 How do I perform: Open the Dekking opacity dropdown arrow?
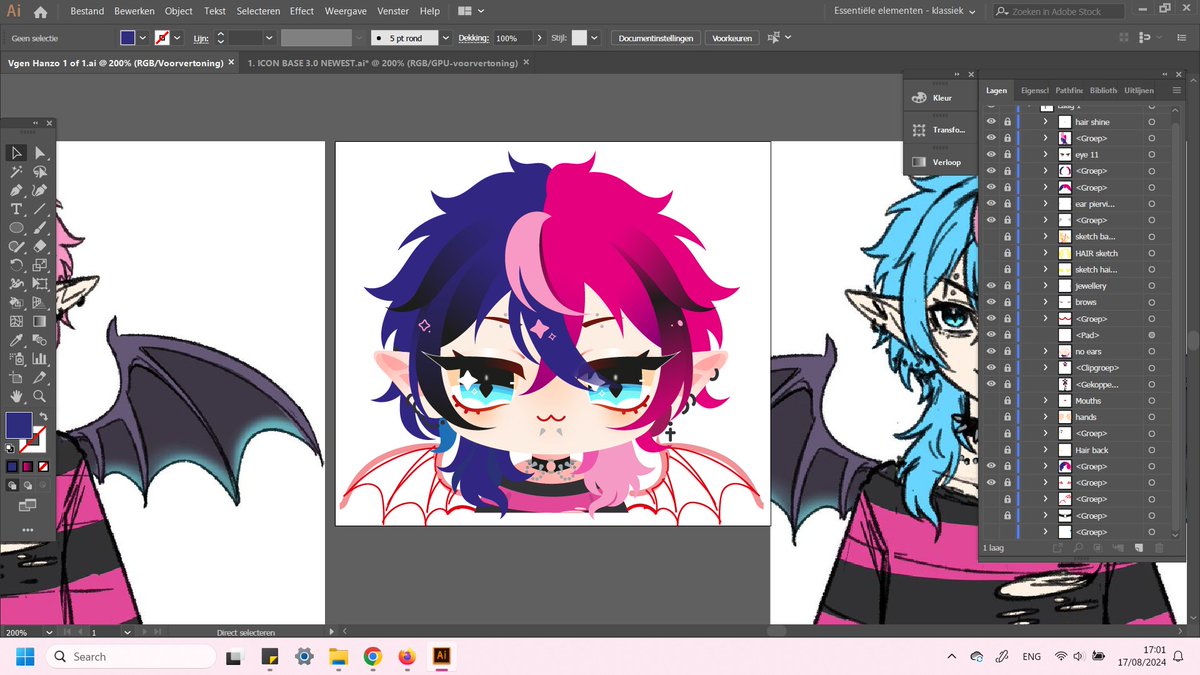click(539, 38)
